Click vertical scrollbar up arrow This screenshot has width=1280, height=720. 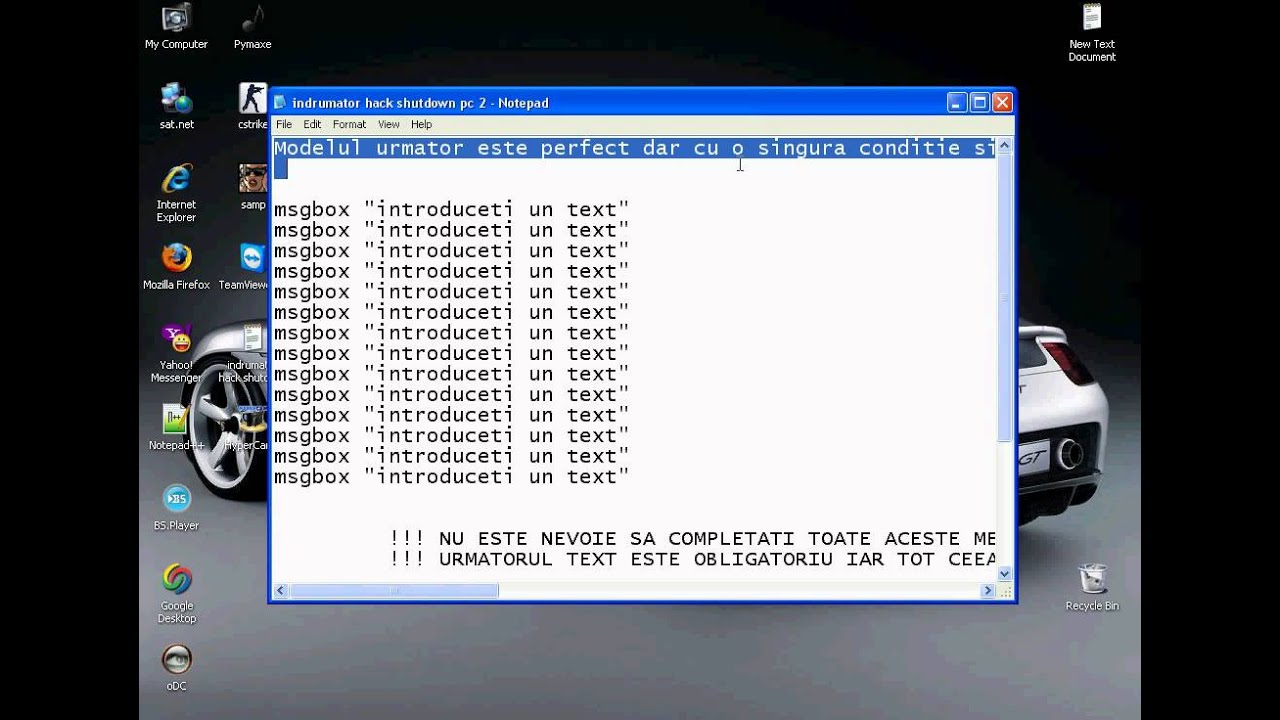click(x=1004, y=146)
